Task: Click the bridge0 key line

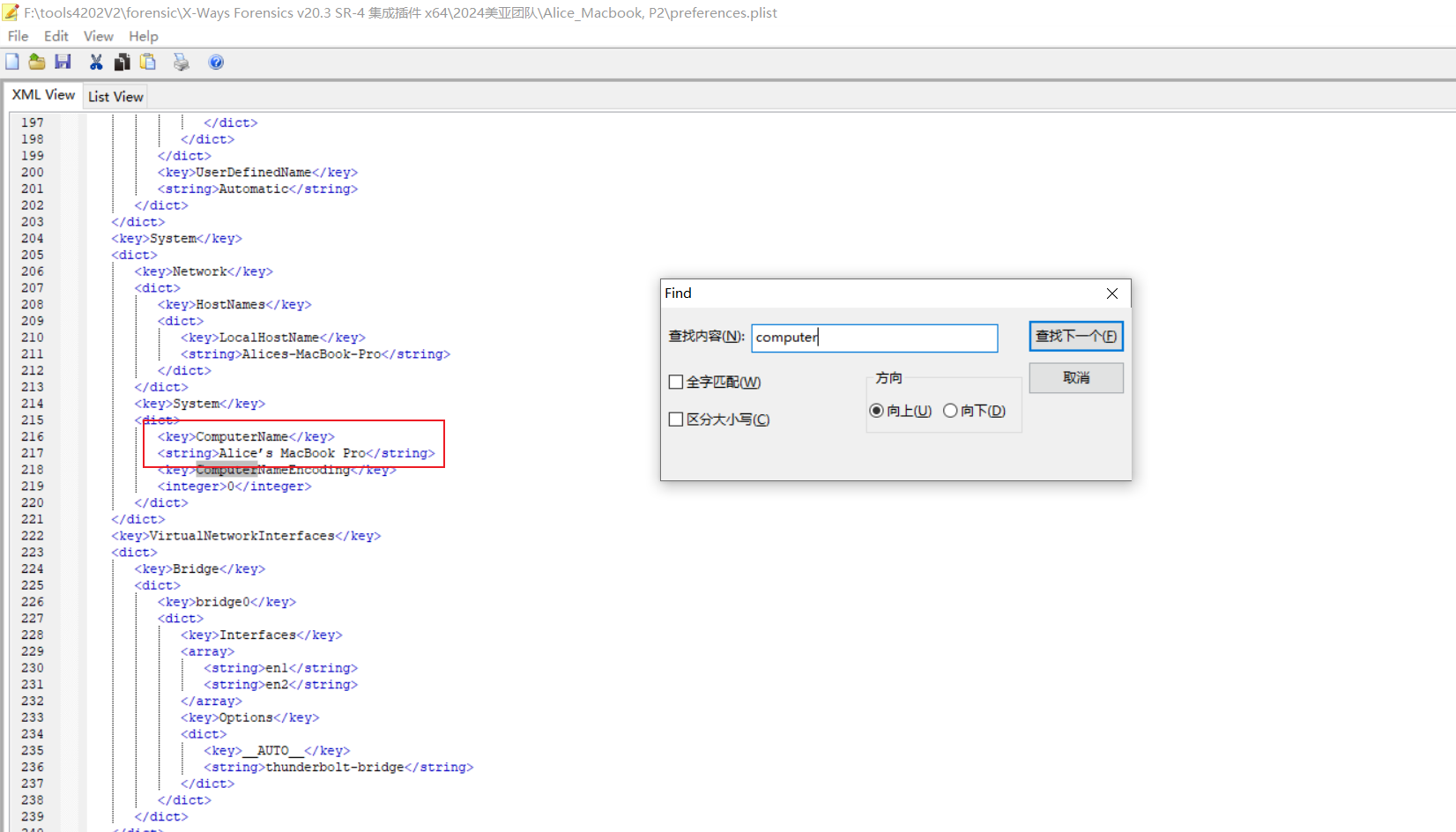Action: pos(227,602)
